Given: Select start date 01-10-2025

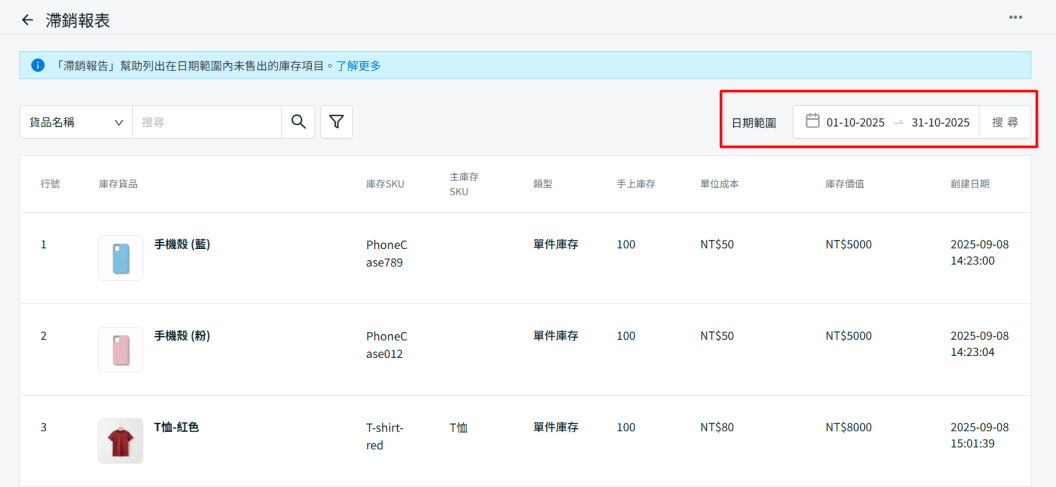Looking at the screenshot, I should point(855,123).
